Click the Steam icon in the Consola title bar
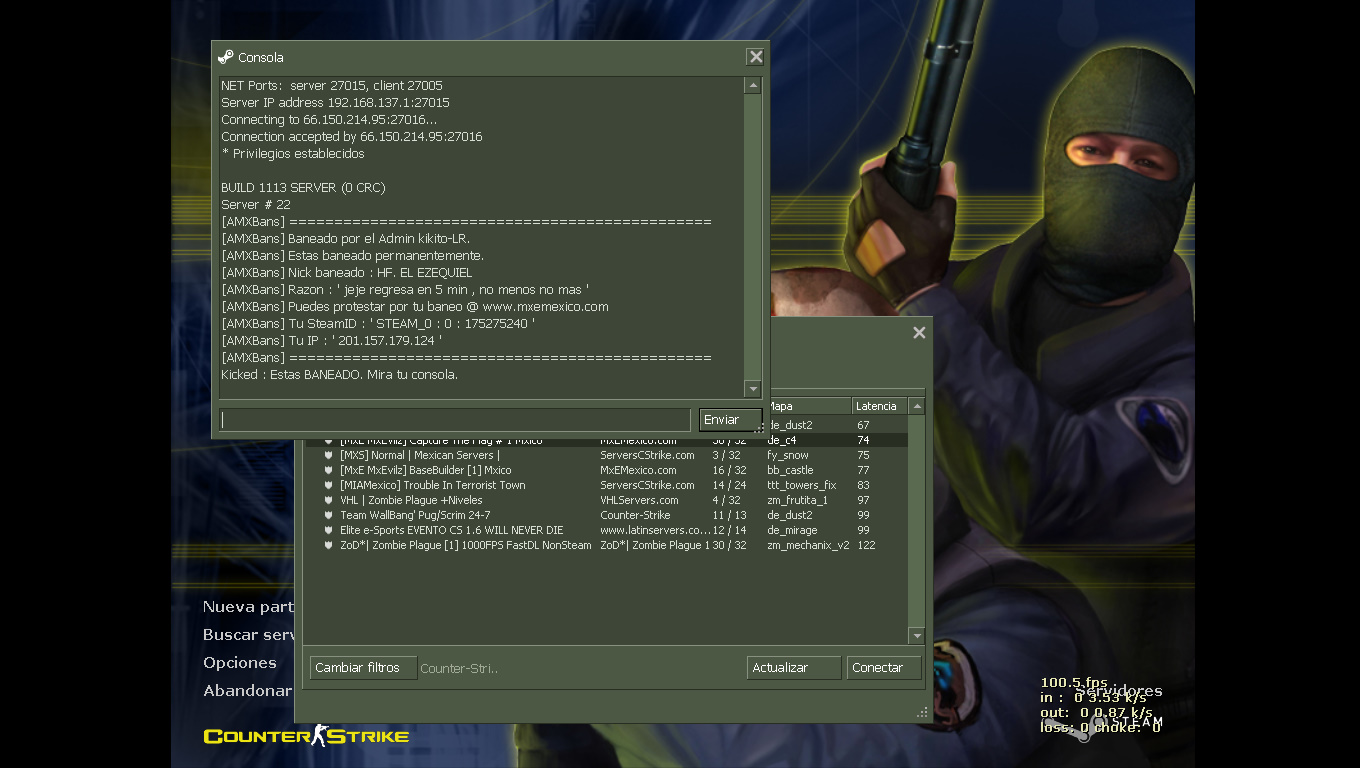 (x=225, y=57)
